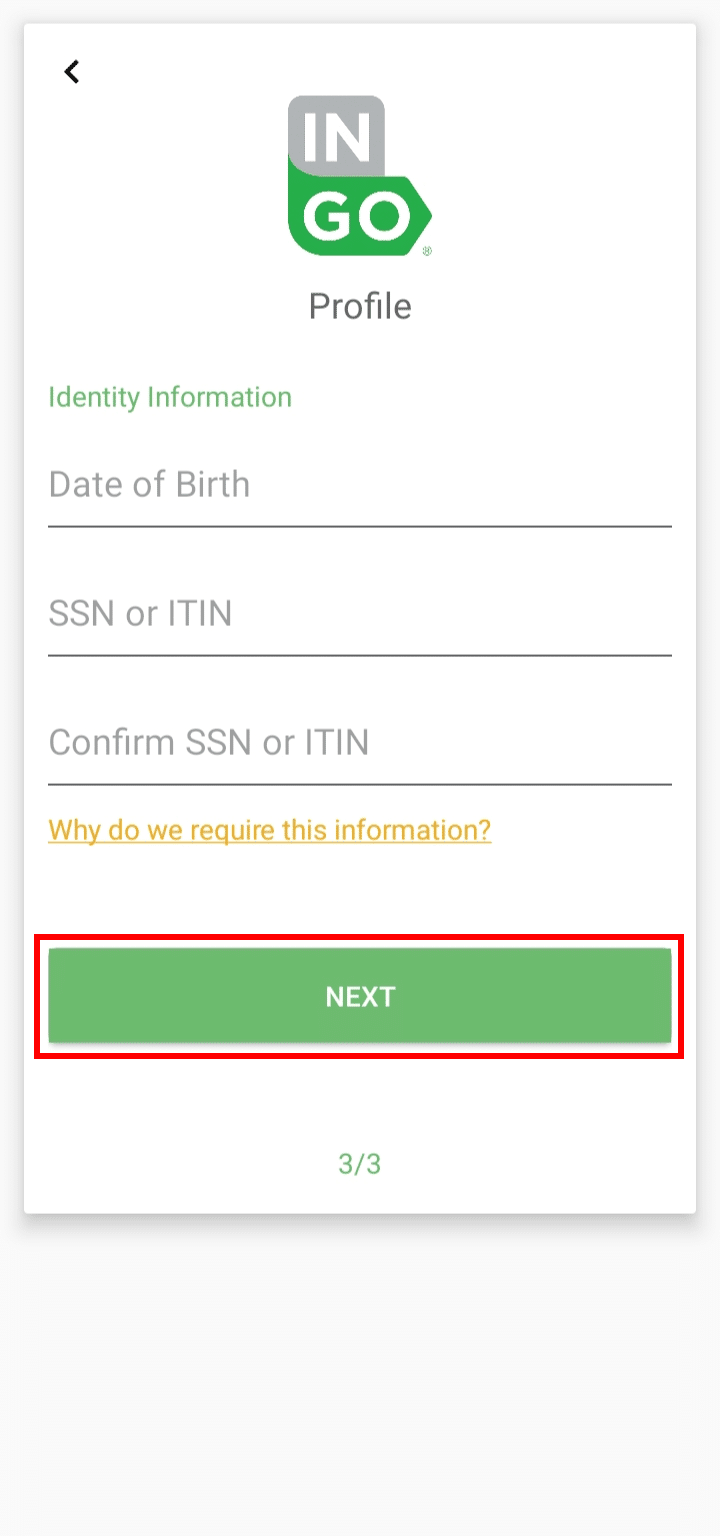Click the gray IN block of logo
720x1536 pixels.
click(337, 135)
